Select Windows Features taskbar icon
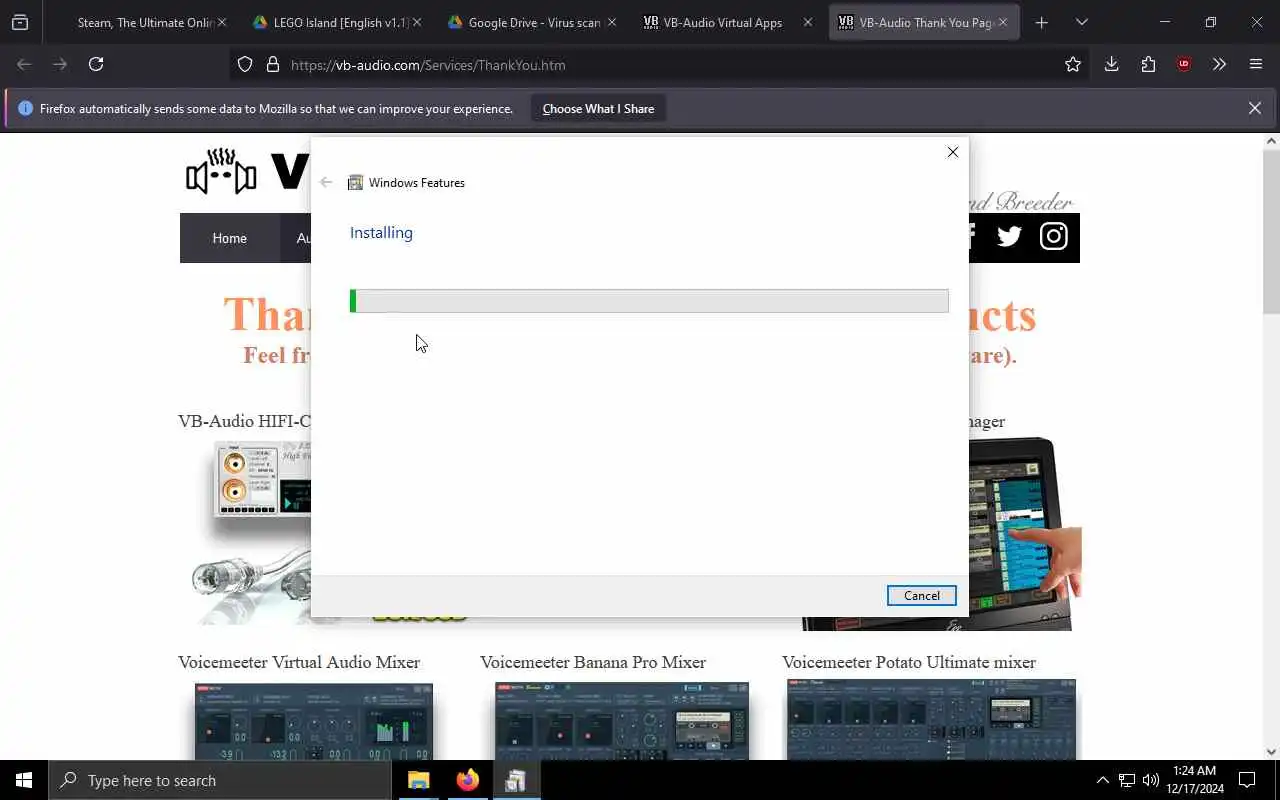Image resolution: width=1280 pixels, height=800 pixels. click(x=516, y=780)
